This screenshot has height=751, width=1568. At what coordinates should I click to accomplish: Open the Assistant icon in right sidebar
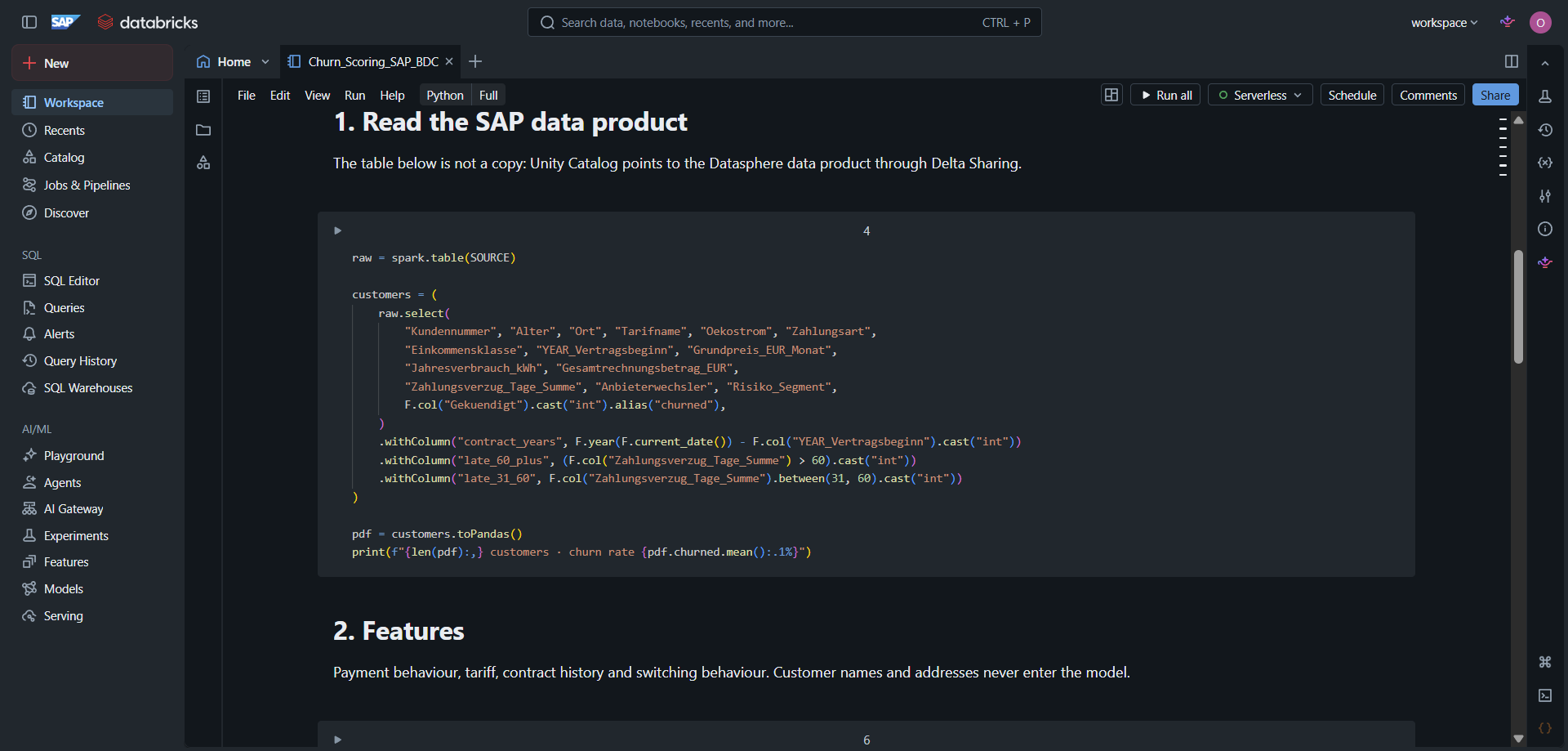coord(1545,262)
